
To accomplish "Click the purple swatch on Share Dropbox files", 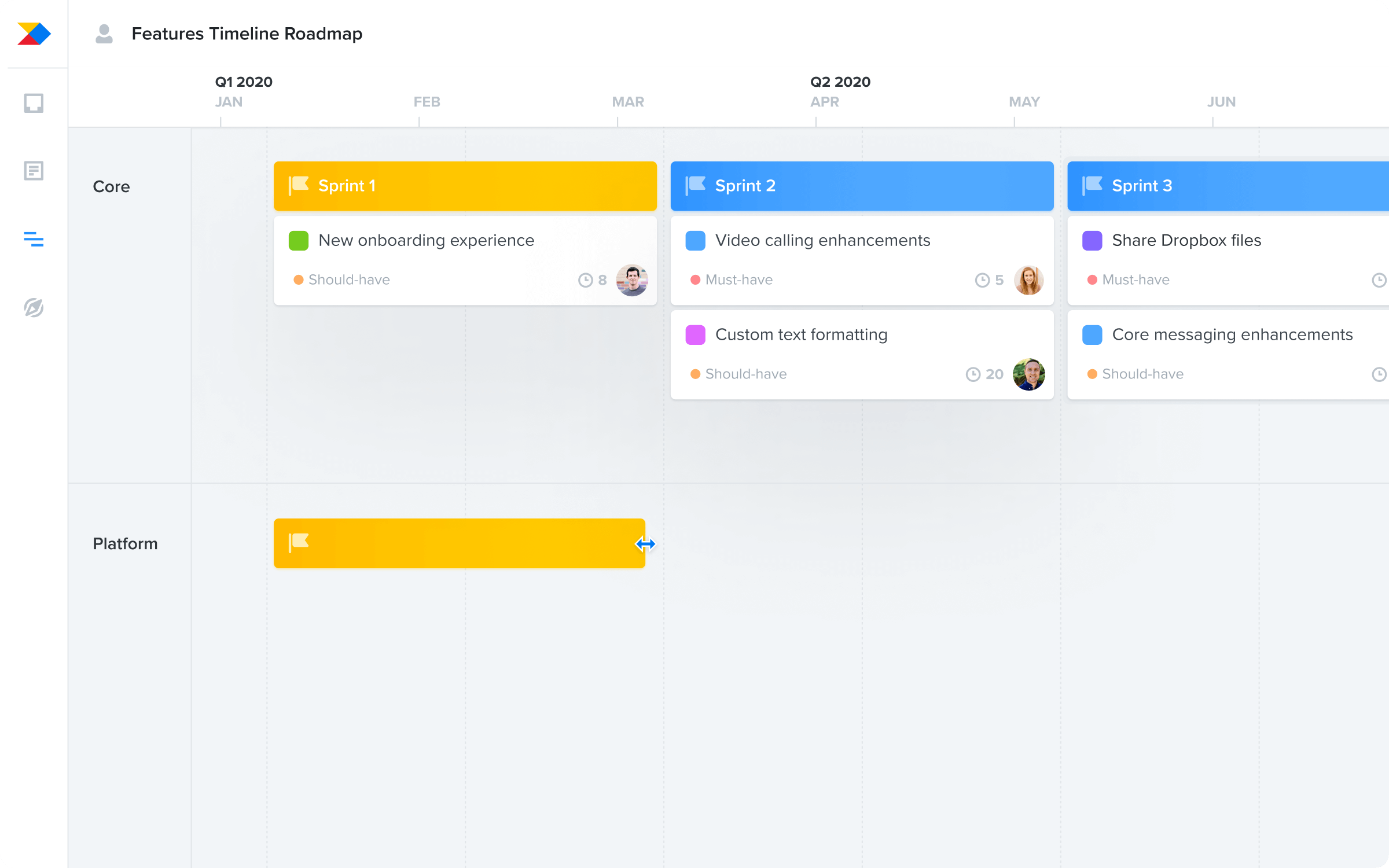I will point(1093,241).
